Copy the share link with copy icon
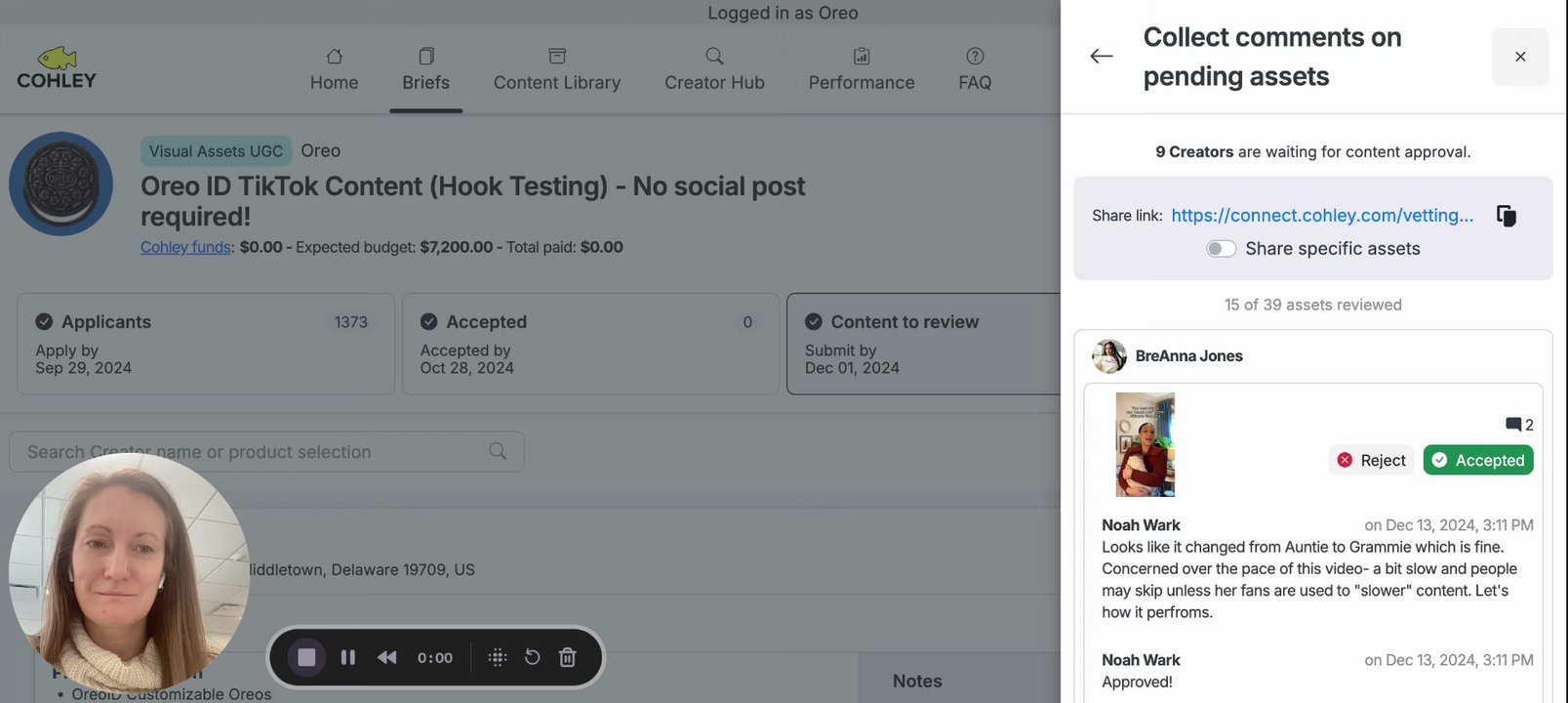The image size is (1568, 703). pos(1507,216)
